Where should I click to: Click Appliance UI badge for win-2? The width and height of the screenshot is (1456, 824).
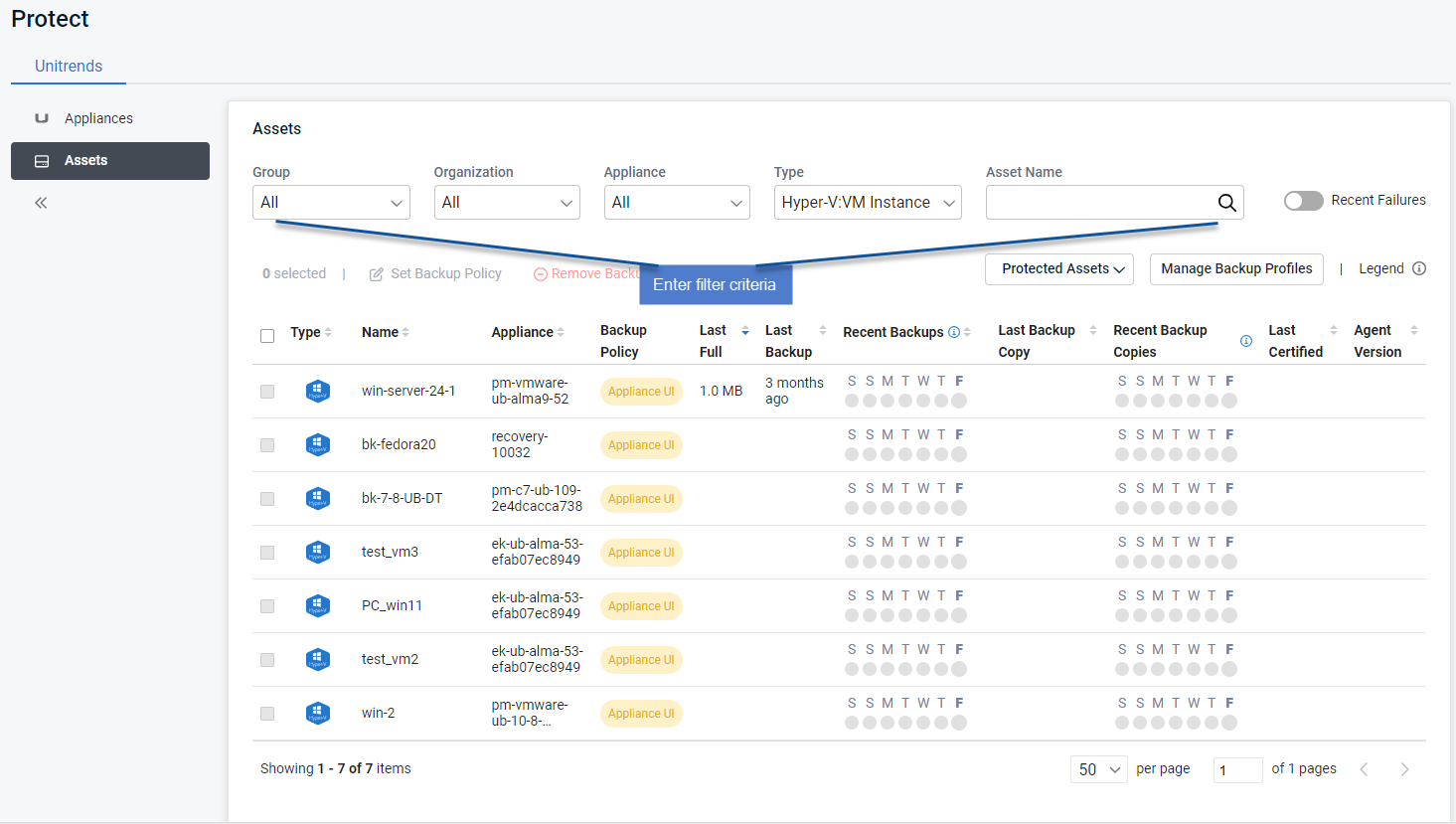coord(641,714)
